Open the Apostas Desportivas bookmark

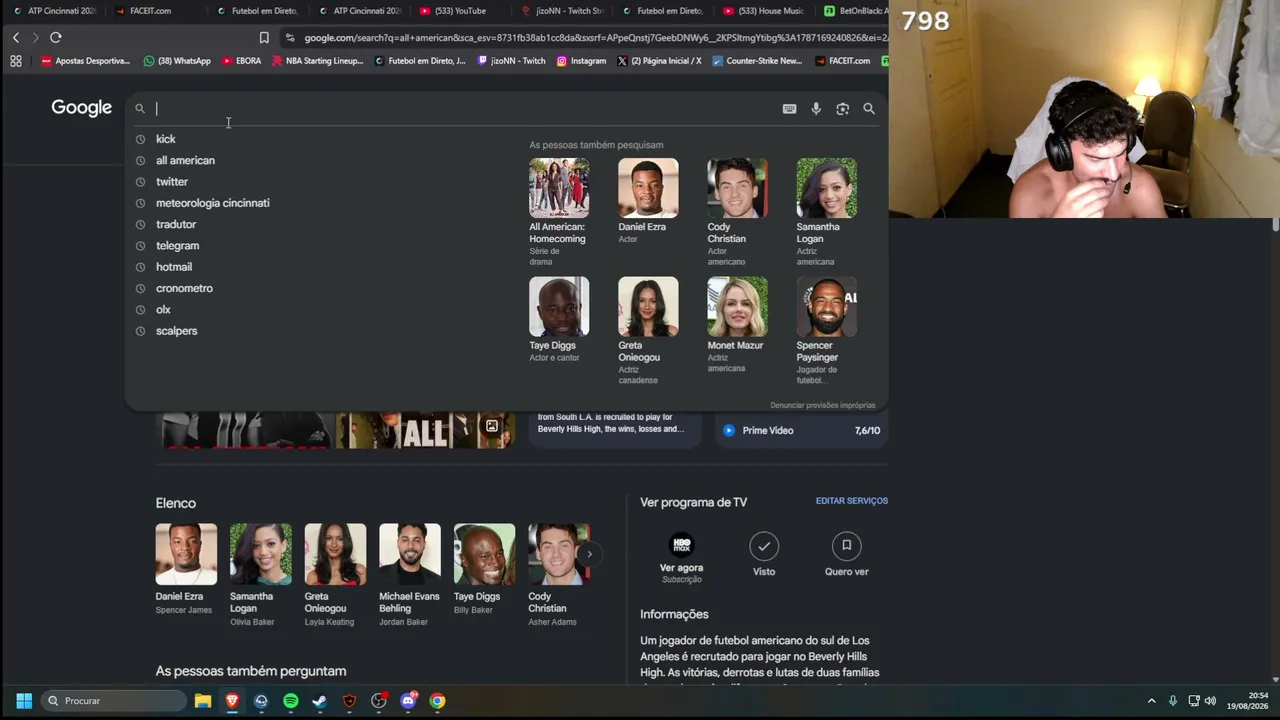click(85, 61)
